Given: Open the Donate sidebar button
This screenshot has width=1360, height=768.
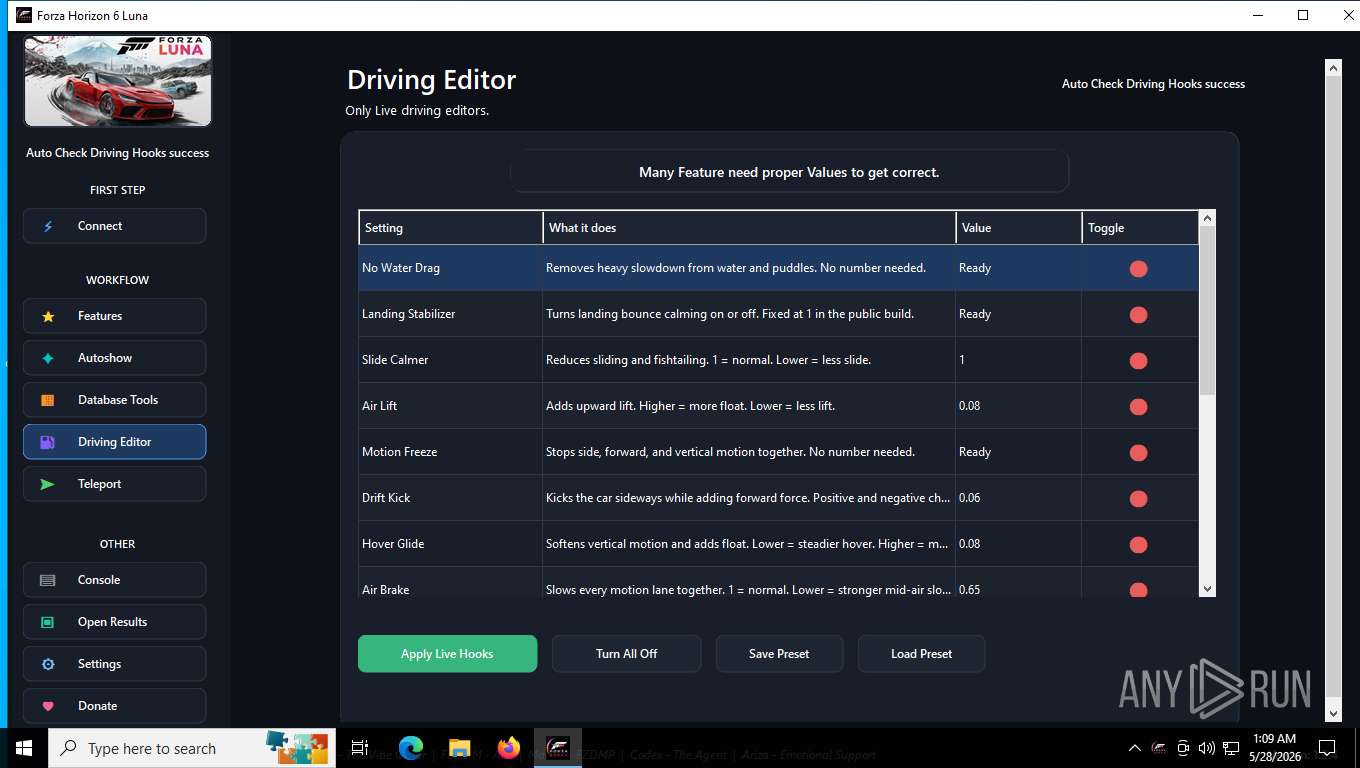Looking at the screenshot, I should (x=115, y=706).
